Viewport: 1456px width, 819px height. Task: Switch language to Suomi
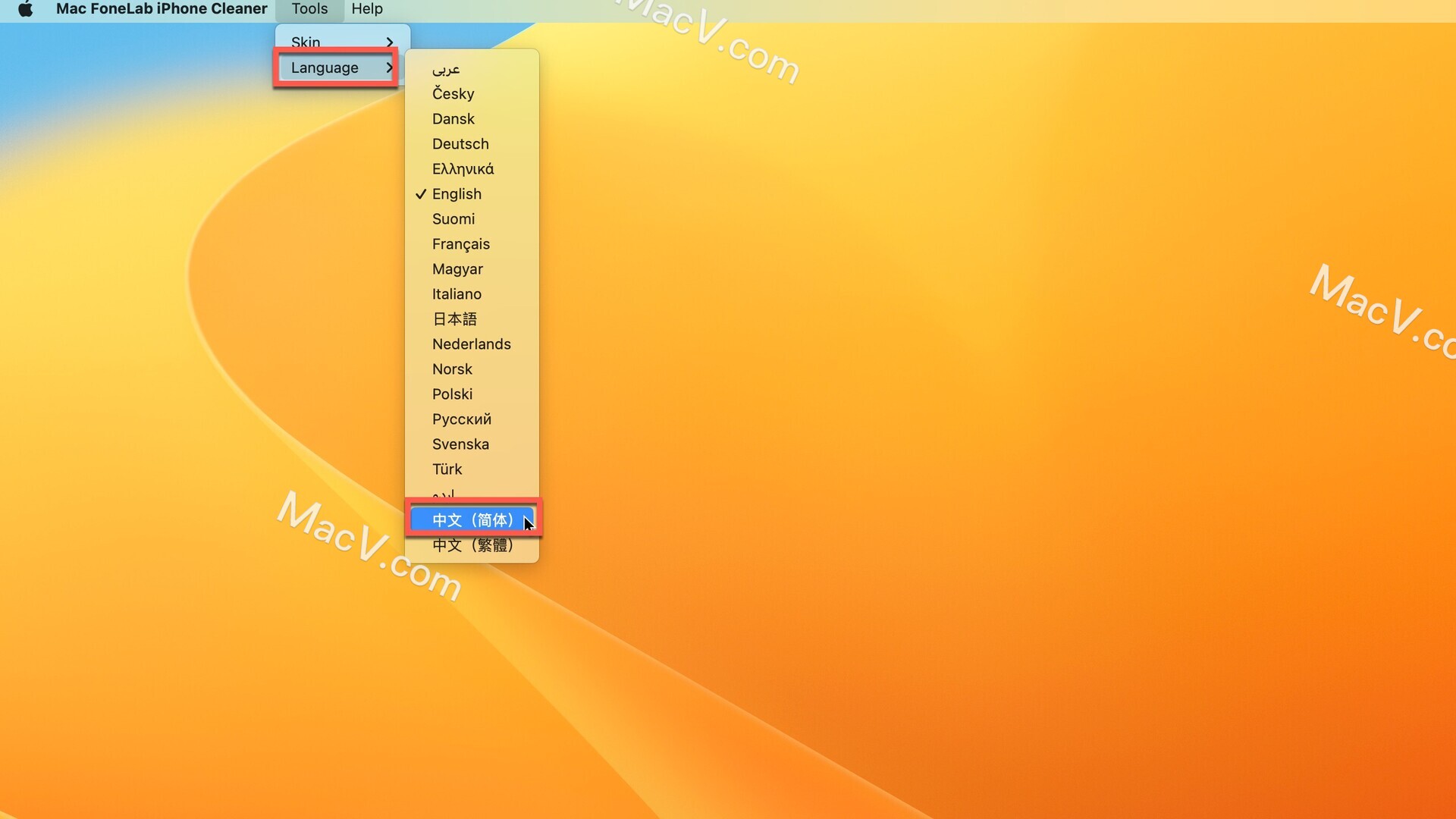[472, 219]
